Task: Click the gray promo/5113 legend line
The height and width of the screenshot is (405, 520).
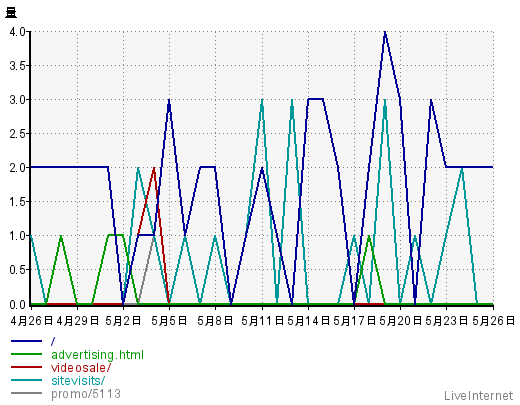Action: point(26,393)
